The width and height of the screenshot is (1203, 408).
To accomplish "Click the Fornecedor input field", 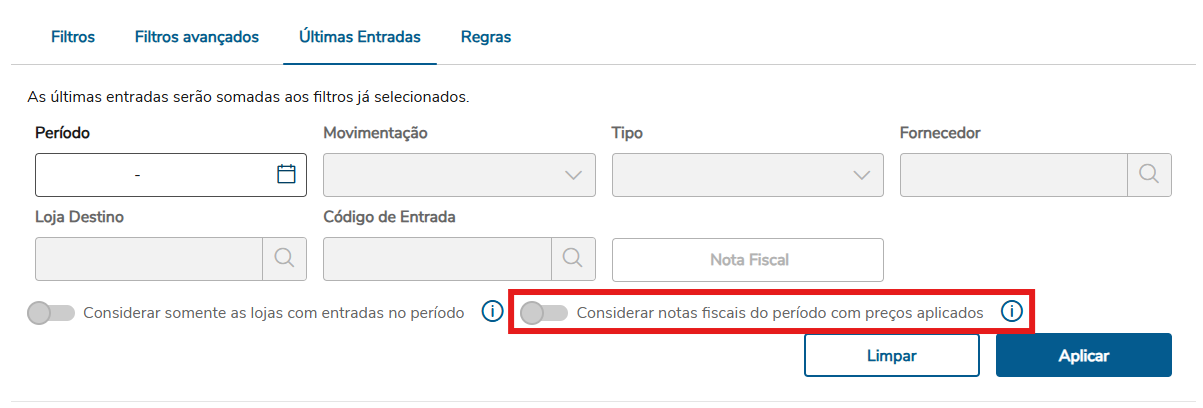I will [x=1014, y=175].
